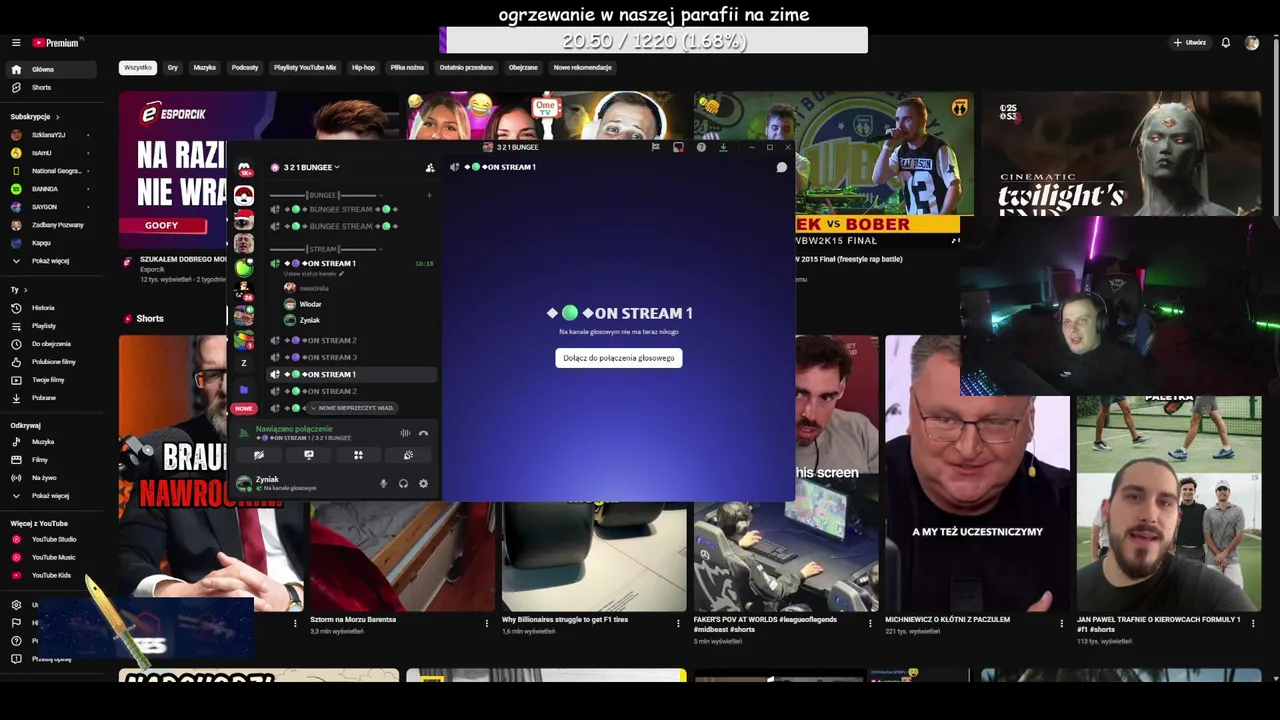
Task: Jump to NOWE NIEPRZECZYT. WIAD. pill
Action: 352,408
